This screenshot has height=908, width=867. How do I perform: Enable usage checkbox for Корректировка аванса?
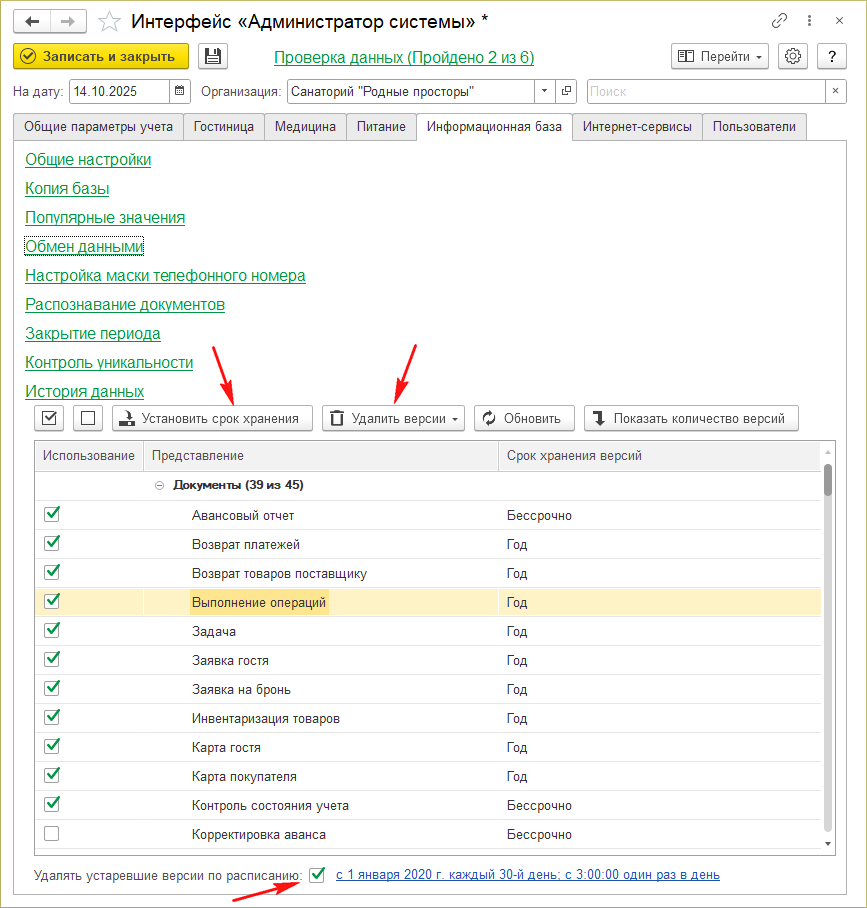pos(52,833)
